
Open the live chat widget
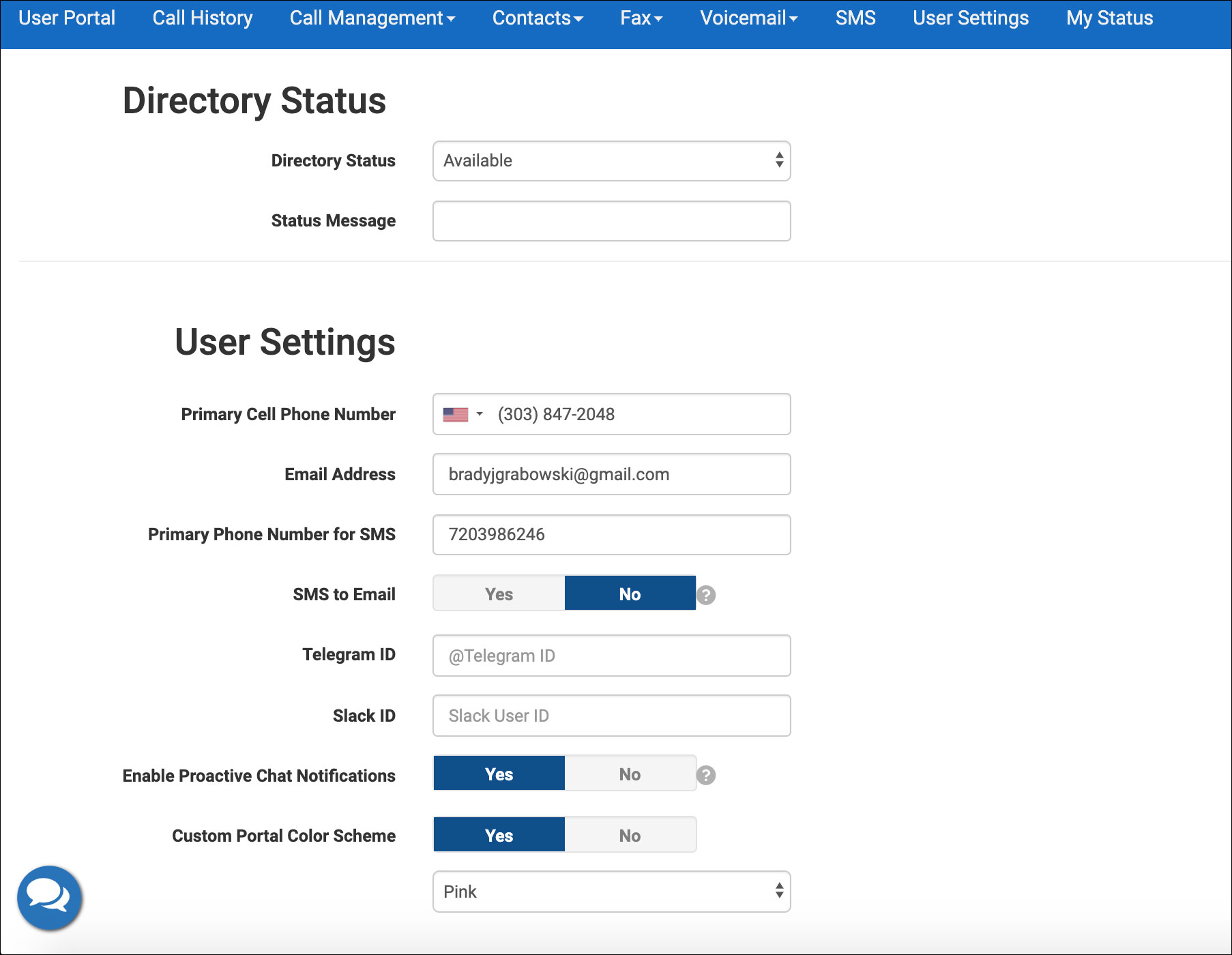[x=50, y=898]
